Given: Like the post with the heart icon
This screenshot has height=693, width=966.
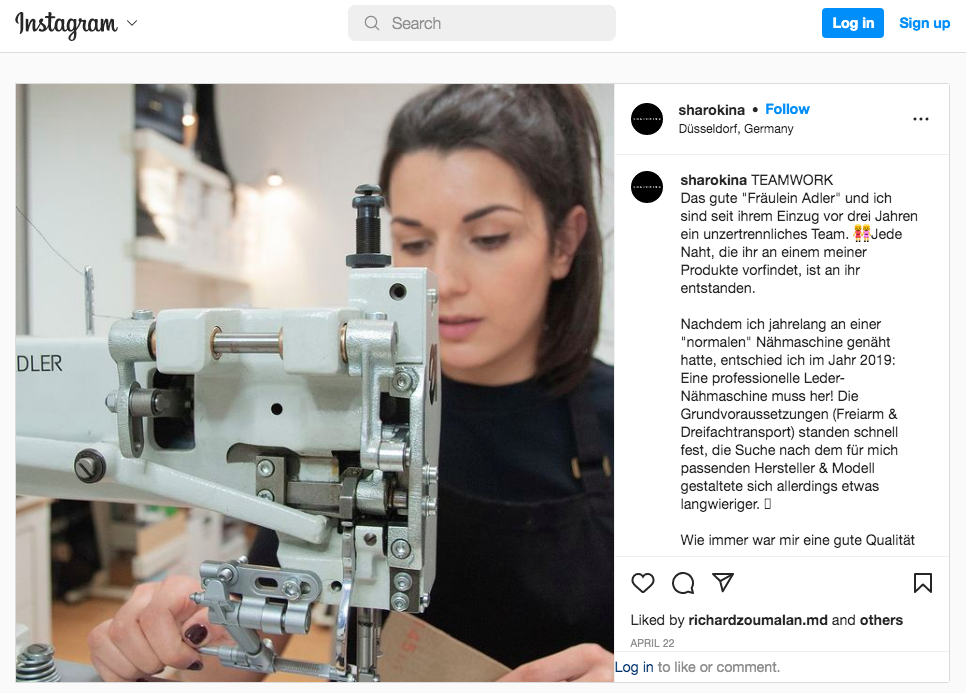Looking at the screenshot, I should [x=643, y=583].
